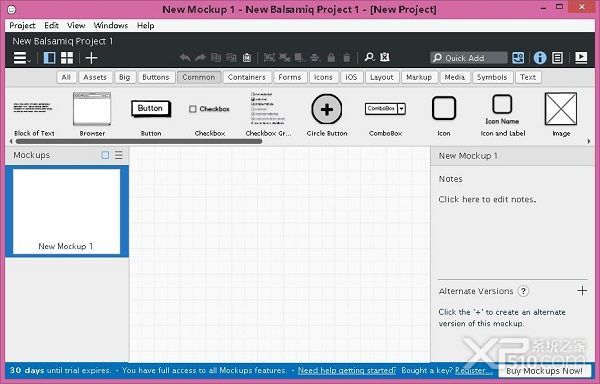Toggle the project notes panel icon
Image resolution: width=600 pixels, height=384 pixels.
pyautogui.click(x=558, y=58)
